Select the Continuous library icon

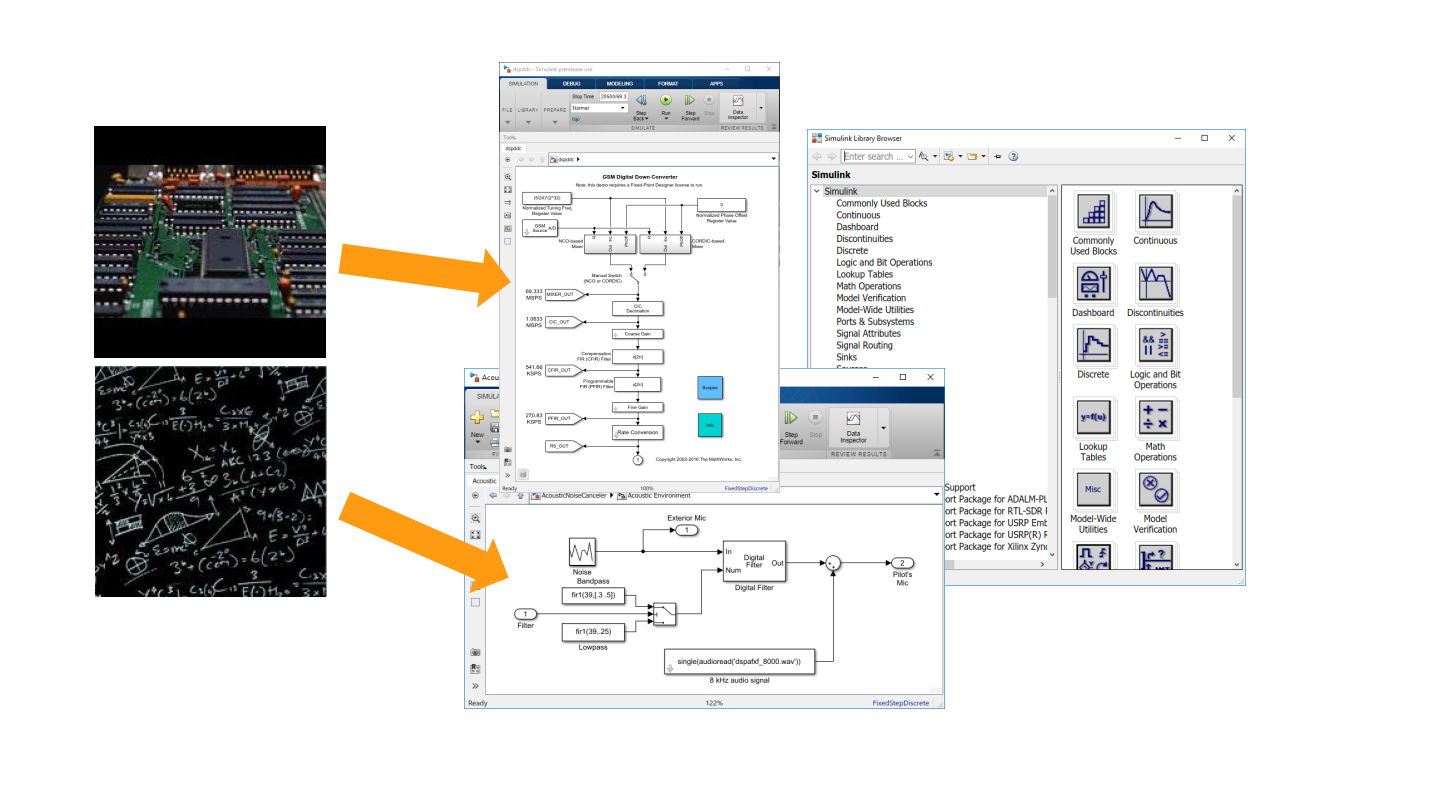pyautogui.click(x=1154, y=212)
